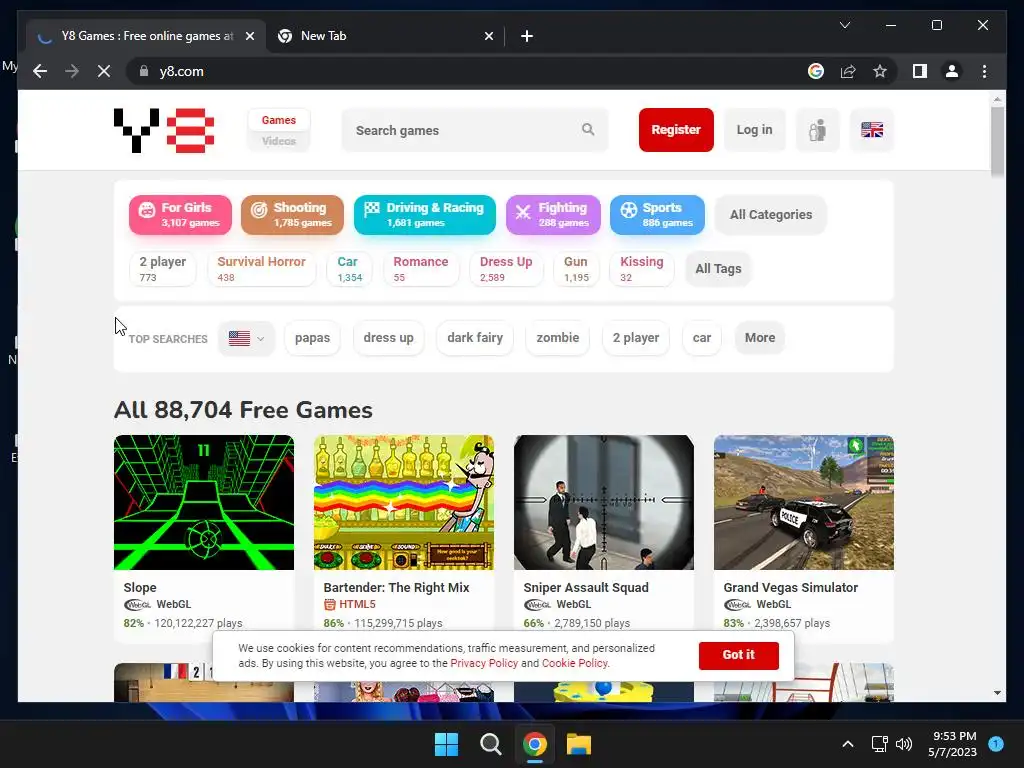Open a new tab with plus button
Image resolution: width=1024 pixels, height=768 pixels.
click(526, 36)
